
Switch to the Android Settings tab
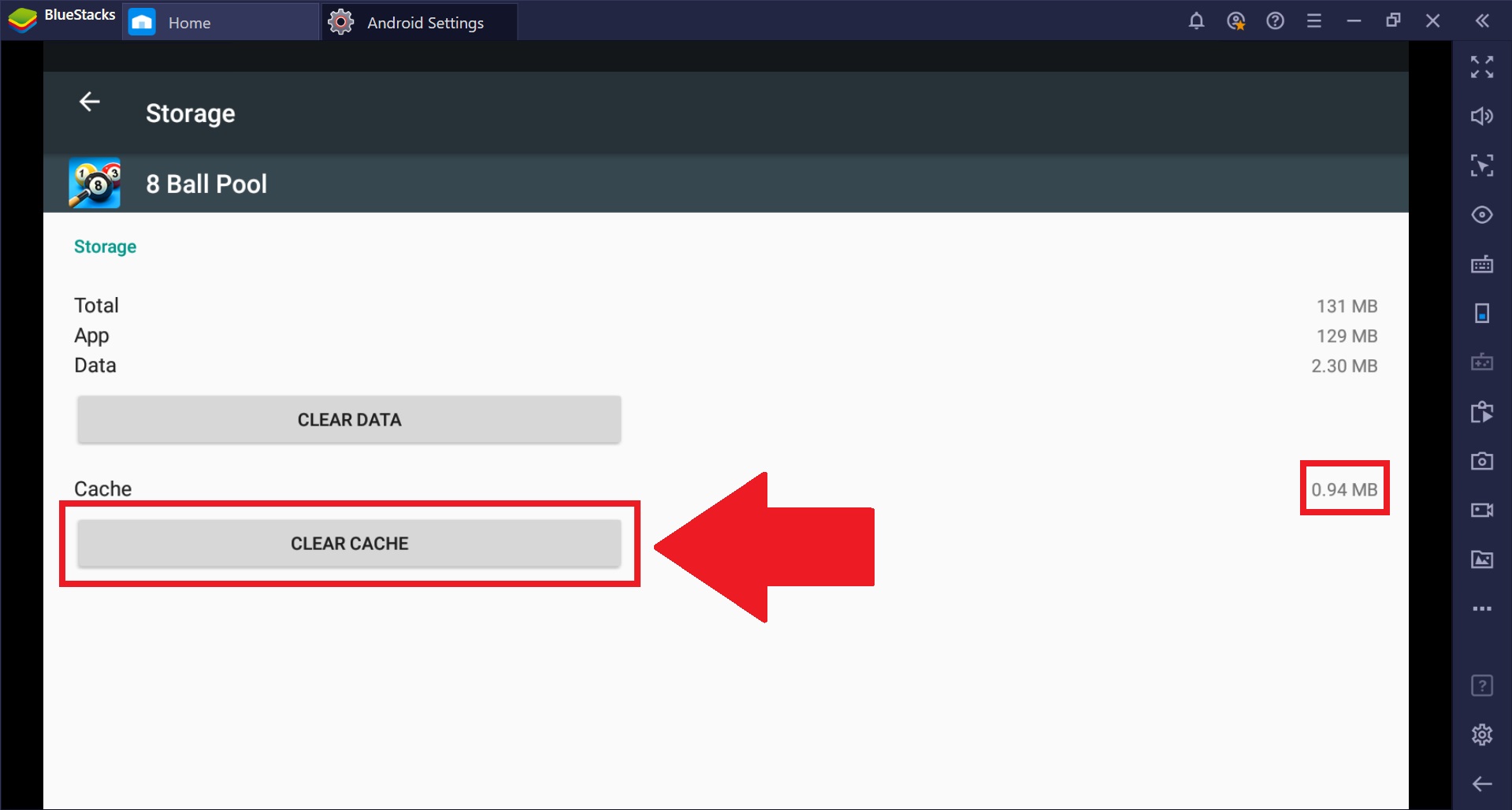pos(420,22)
